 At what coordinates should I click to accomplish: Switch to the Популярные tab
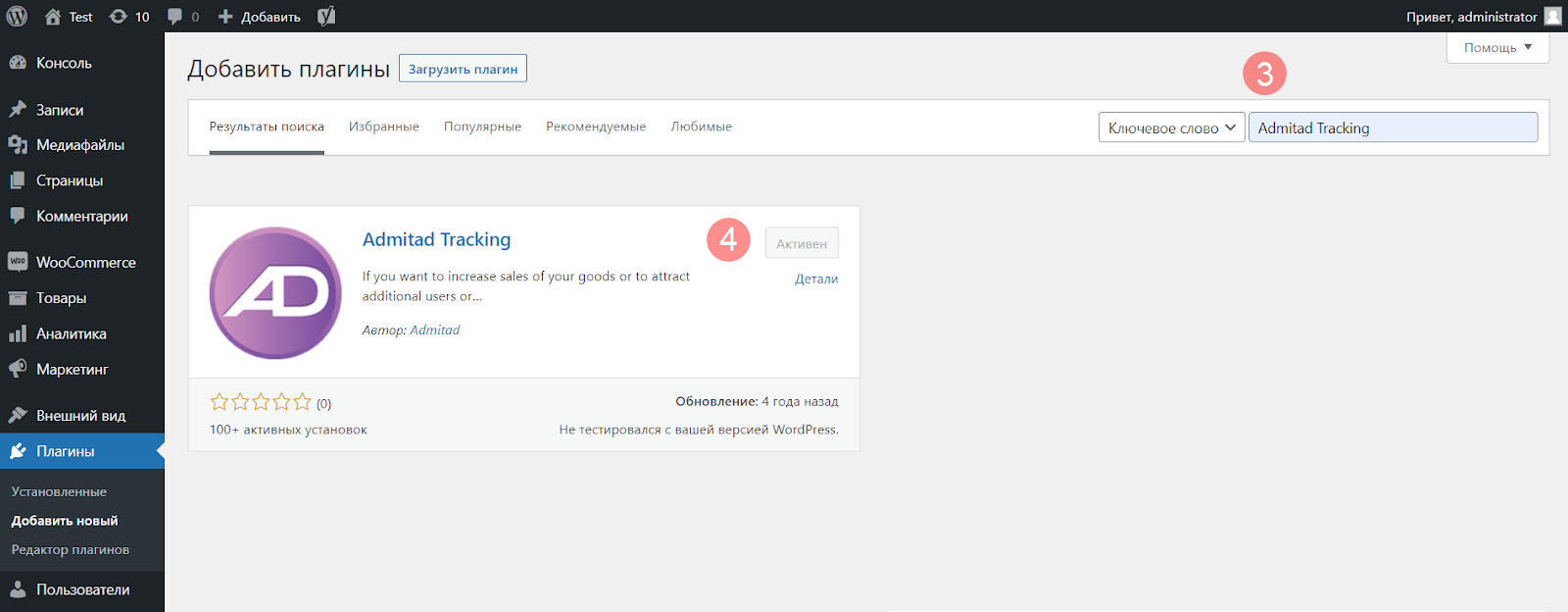pos(482,127)
